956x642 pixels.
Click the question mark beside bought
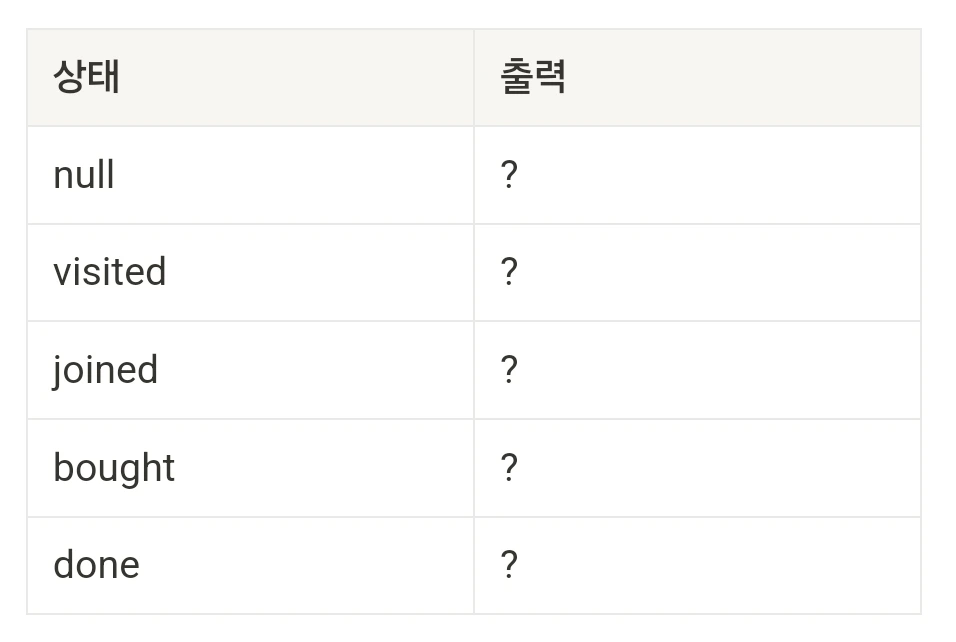point(509,468)
